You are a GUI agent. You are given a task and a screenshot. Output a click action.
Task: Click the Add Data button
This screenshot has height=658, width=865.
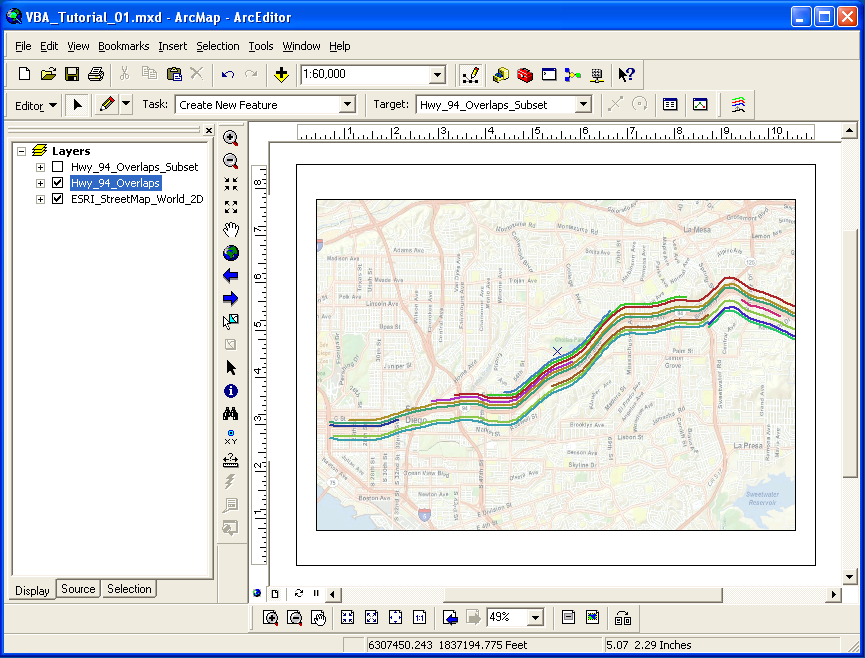point(282,75)
